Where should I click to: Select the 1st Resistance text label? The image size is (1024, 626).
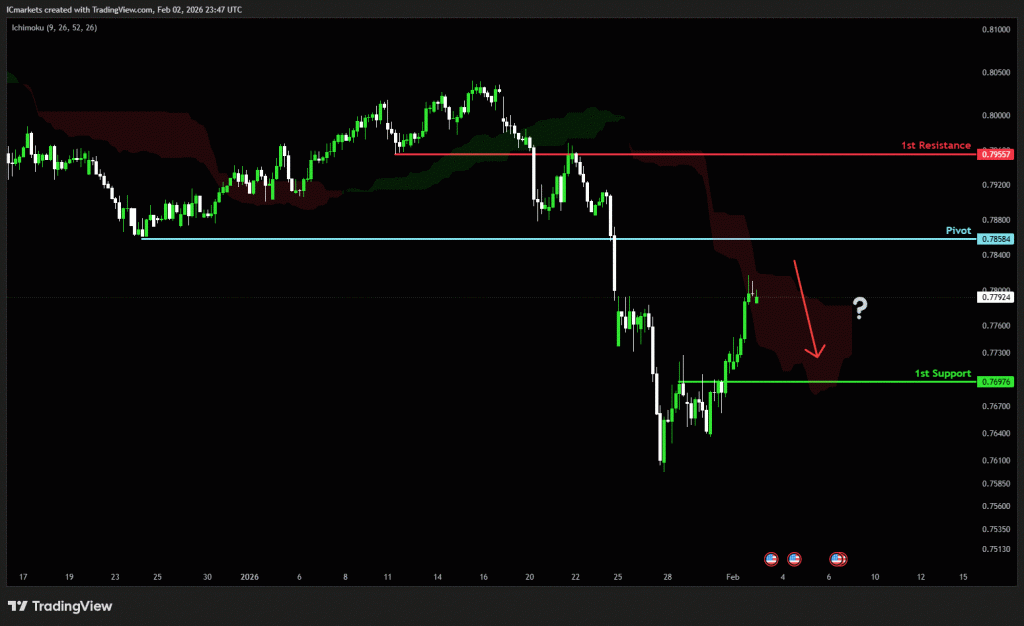click(x=935, y=146)
